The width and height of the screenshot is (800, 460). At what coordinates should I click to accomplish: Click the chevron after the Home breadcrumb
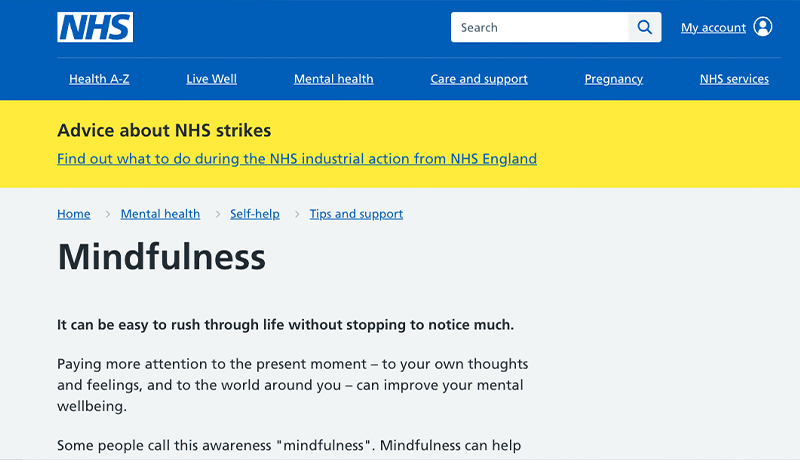pyautogui.click(x=107, y=214)
